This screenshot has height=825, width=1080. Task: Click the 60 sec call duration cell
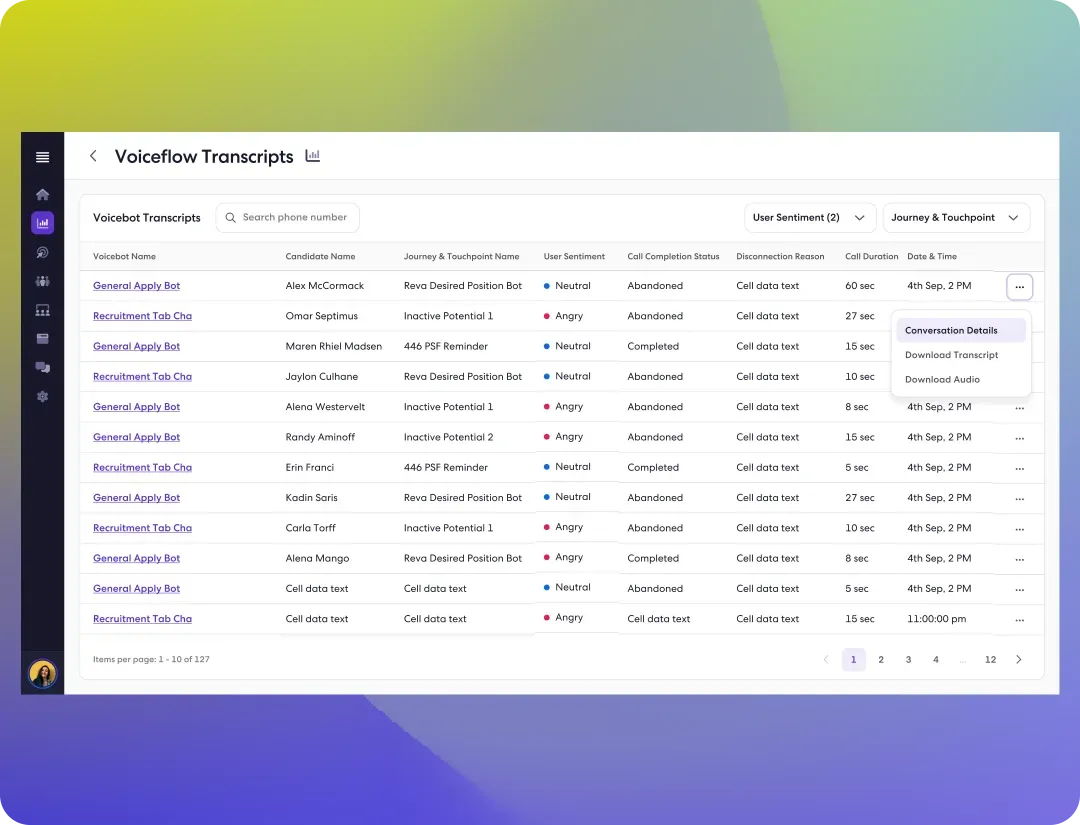[x=860, y=286]
